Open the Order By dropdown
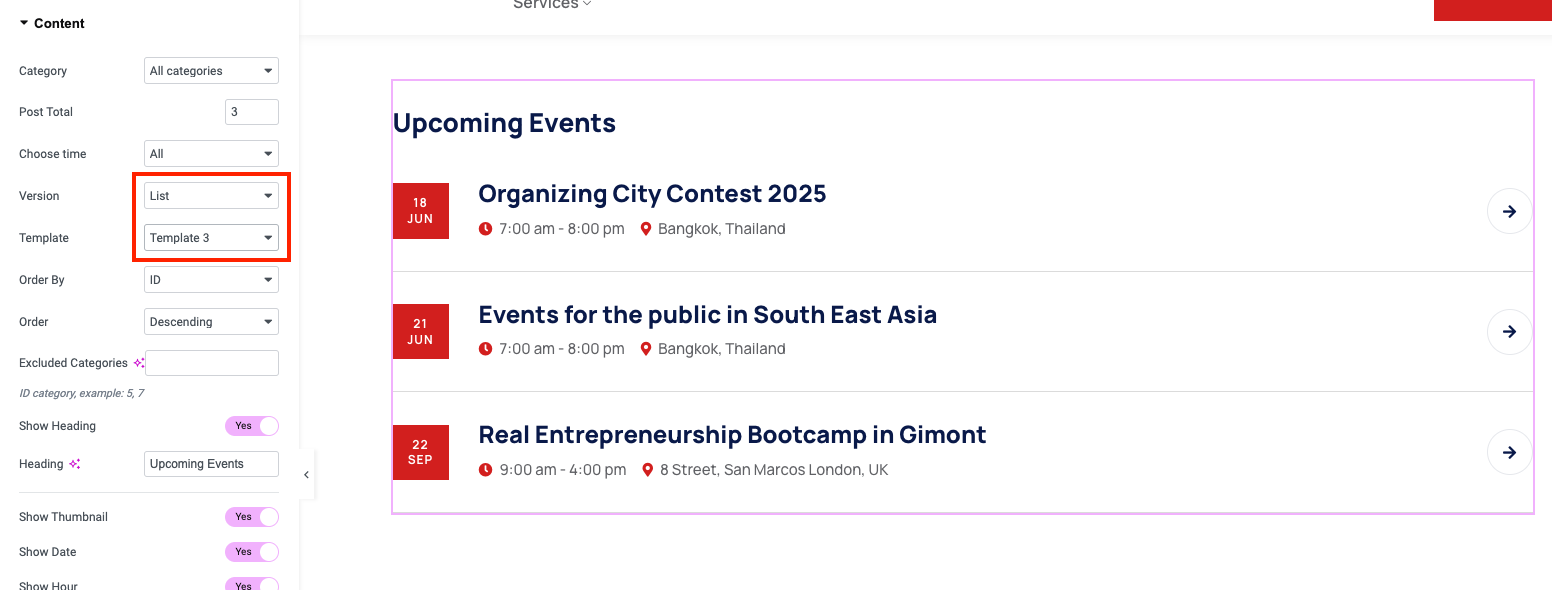 (x=211, y=280)
